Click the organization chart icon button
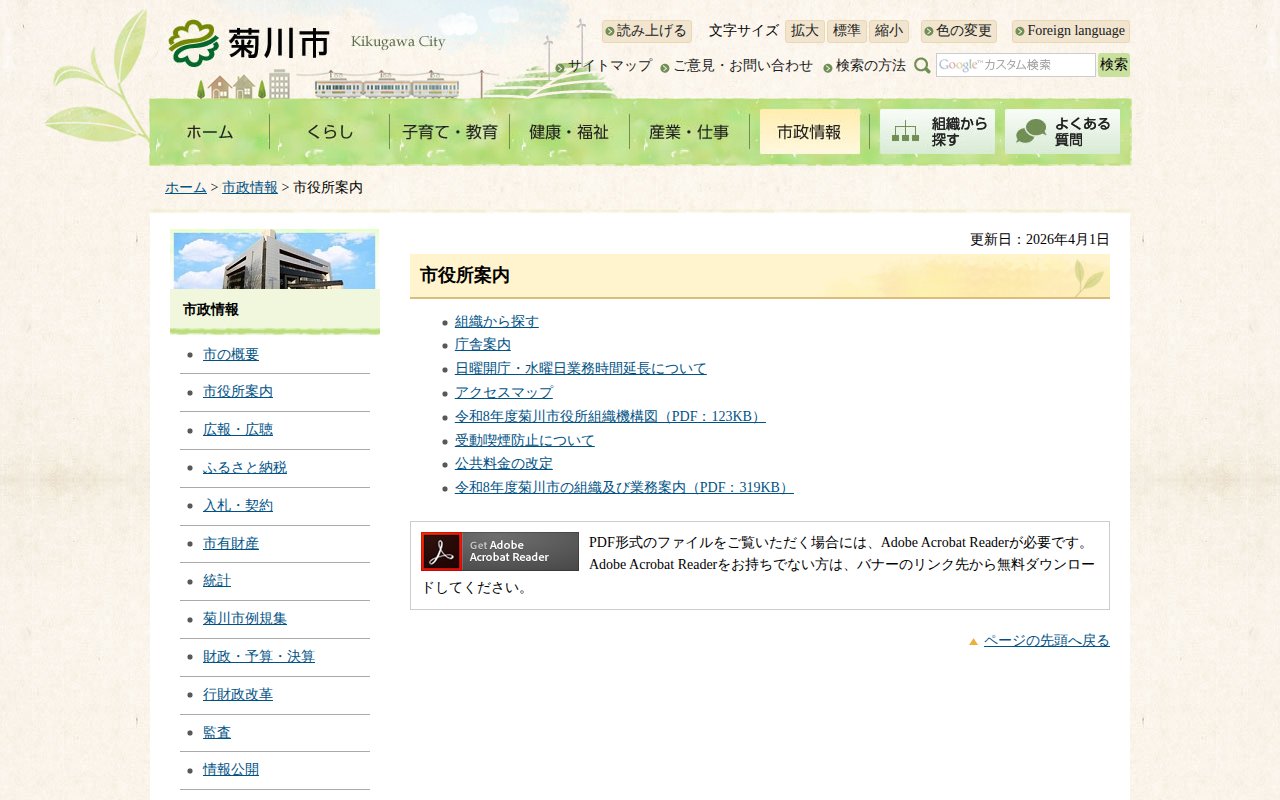The width and height of the screenshot is (1280, 800). tap(937, 132)
